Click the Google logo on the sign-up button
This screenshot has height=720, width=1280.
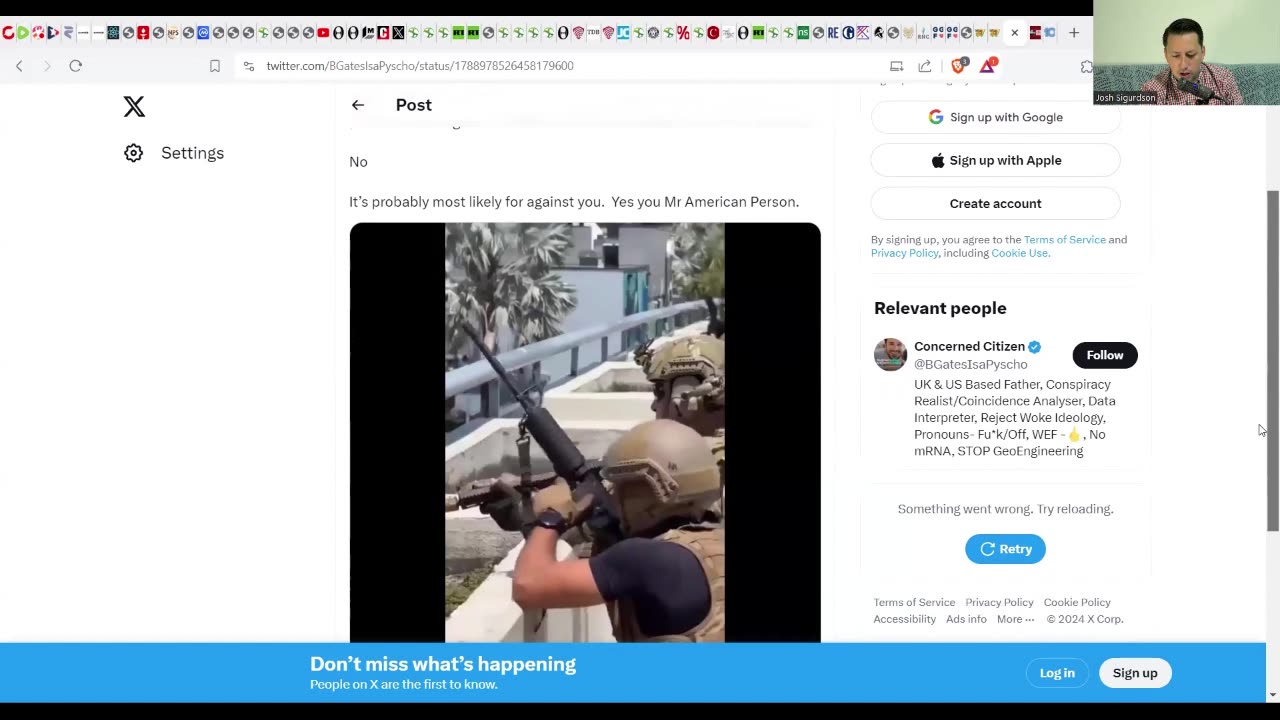936,117
